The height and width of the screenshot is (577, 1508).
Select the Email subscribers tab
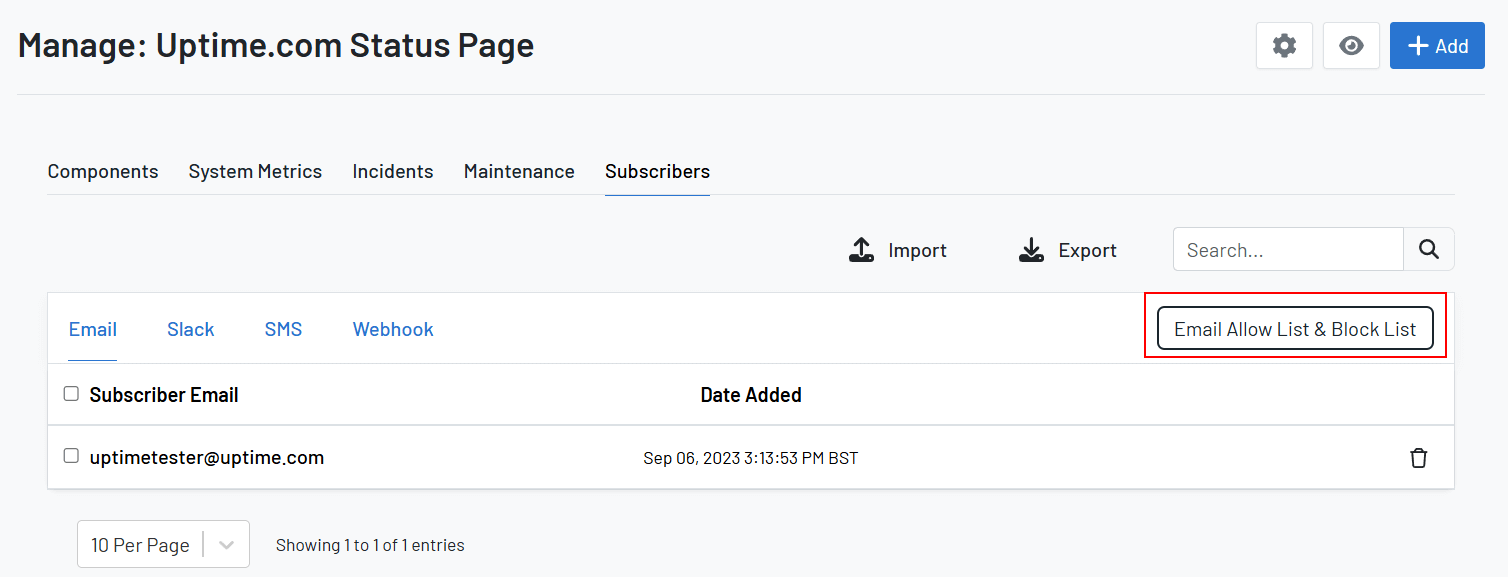click(93, 329)
